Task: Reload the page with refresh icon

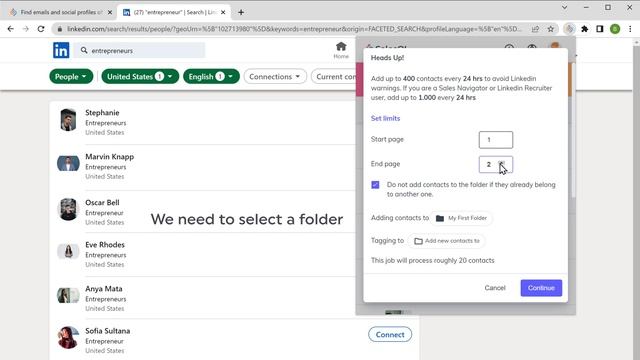Action: click(x=41, y=29)
